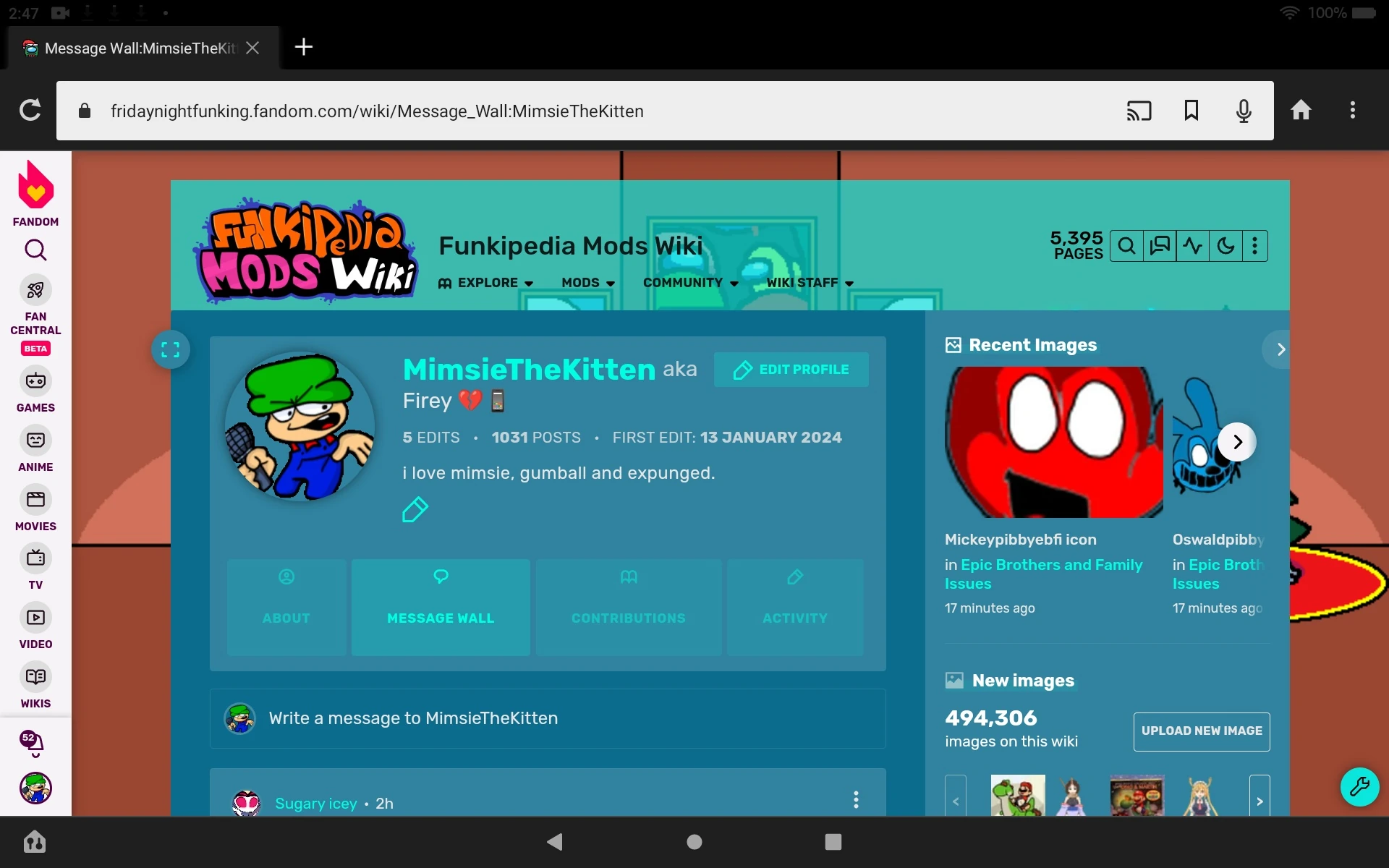This screenshot has height=868, width=1389.
Task: Open Recent Activity pulse icon
Action: [1193, 246]
